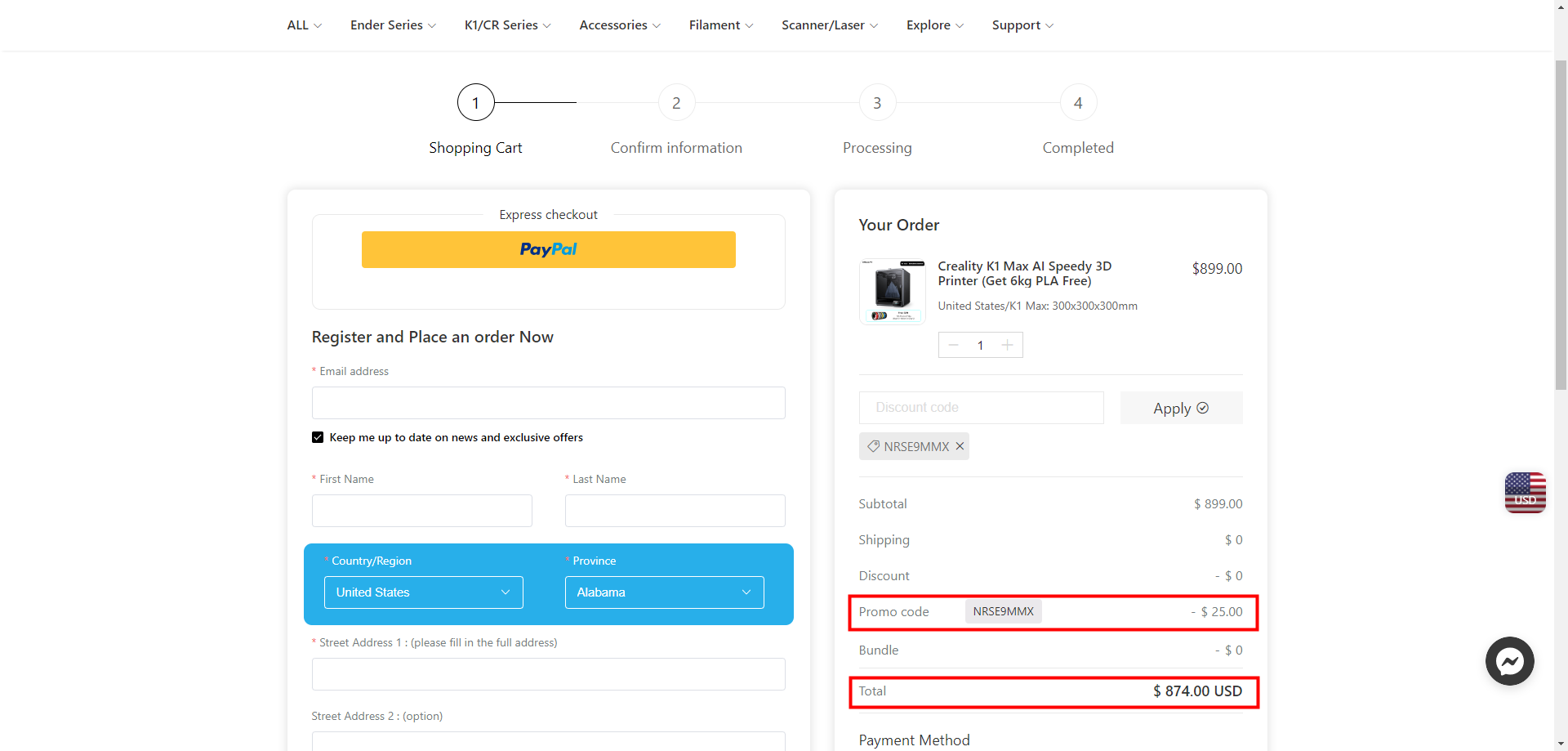The width and height of the screenshot is (1568, 751).
Task: Expand the Explore menu
Action: 935,25
